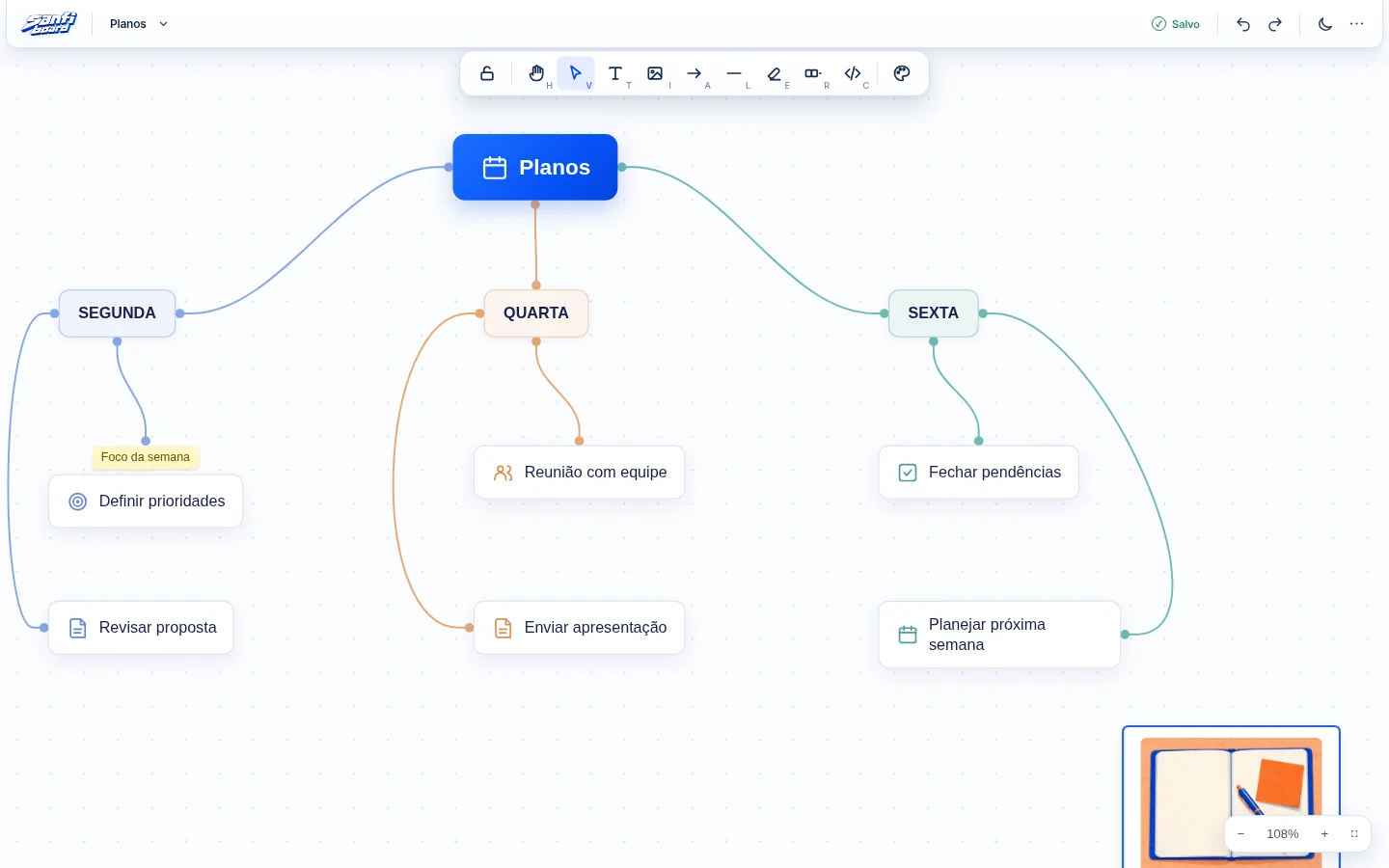The width and height of the screenshot is (1389, 868).
Task: Select the Definir prioridades card
Action: (146, 502)
